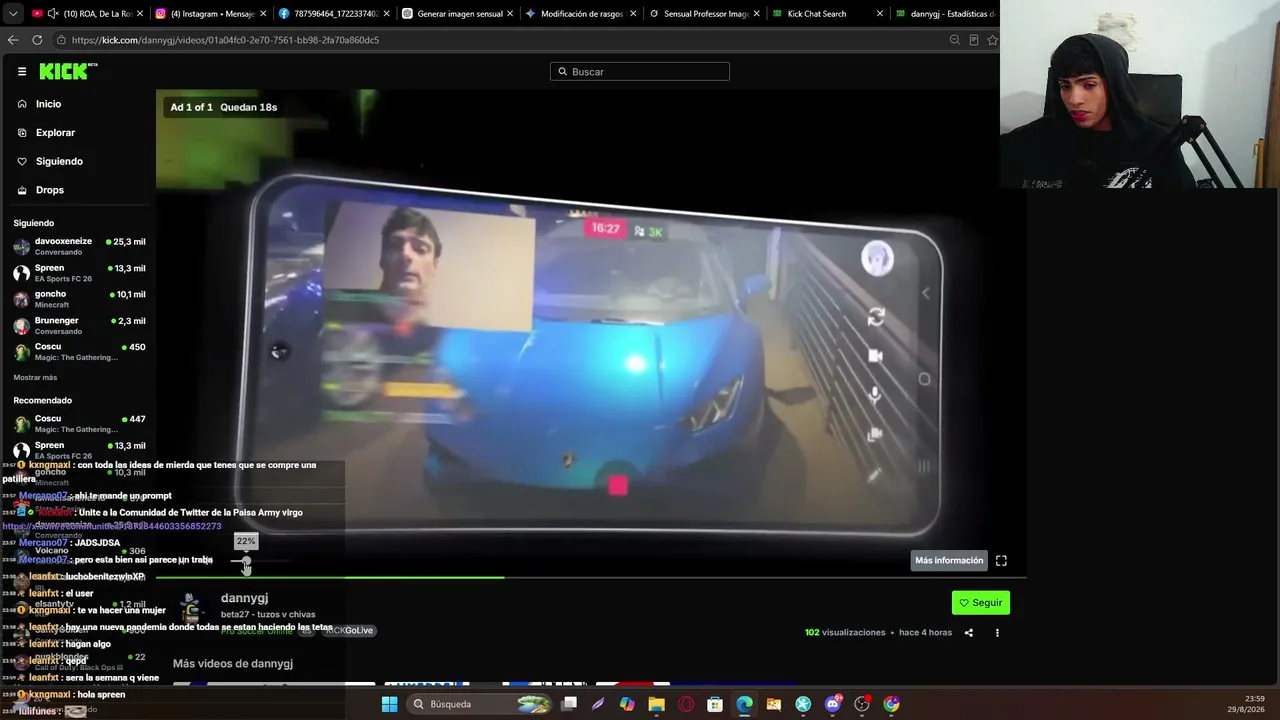Open Explorar in the sidebar
Viewport: 1280px width, 720px height.
click(x=55, y=133)
